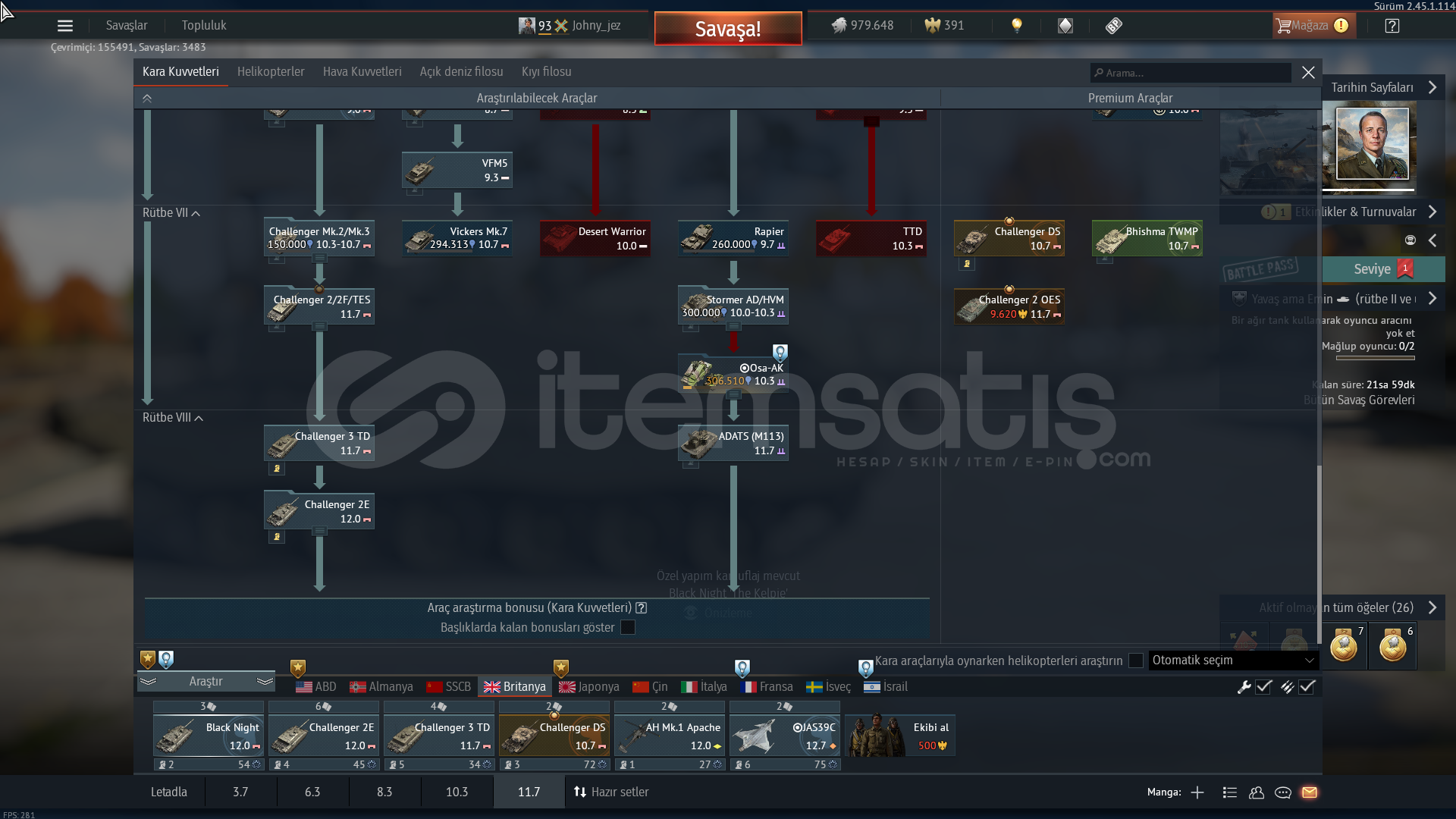
Task: Select the TTD vehicle card
Action: click(871, 238)
